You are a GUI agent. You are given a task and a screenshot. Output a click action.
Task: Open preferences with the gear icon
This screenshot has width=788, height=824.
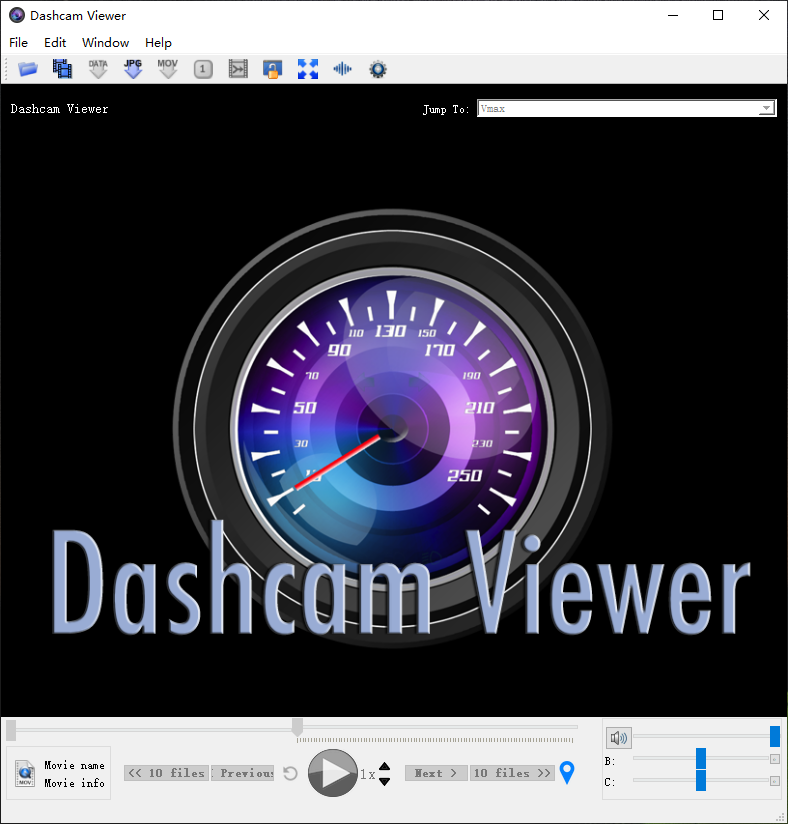point(378,69)
